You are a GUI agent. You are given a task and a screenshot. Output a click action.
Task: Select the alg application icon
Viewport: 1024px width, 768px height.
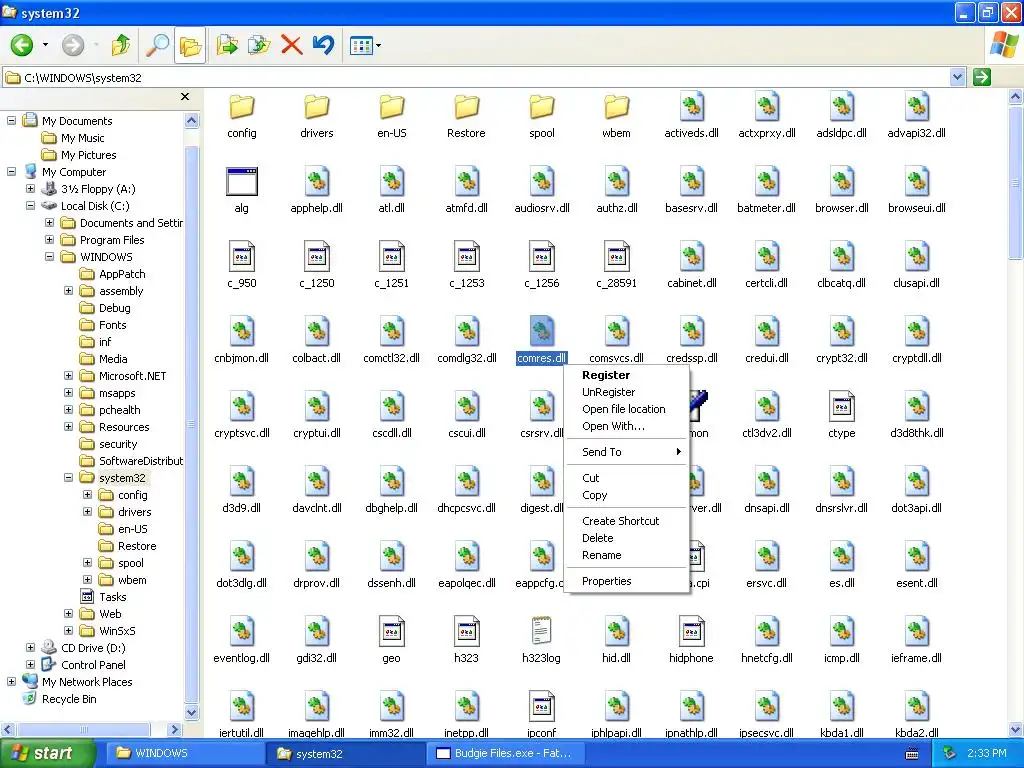(x=242, y=182)
